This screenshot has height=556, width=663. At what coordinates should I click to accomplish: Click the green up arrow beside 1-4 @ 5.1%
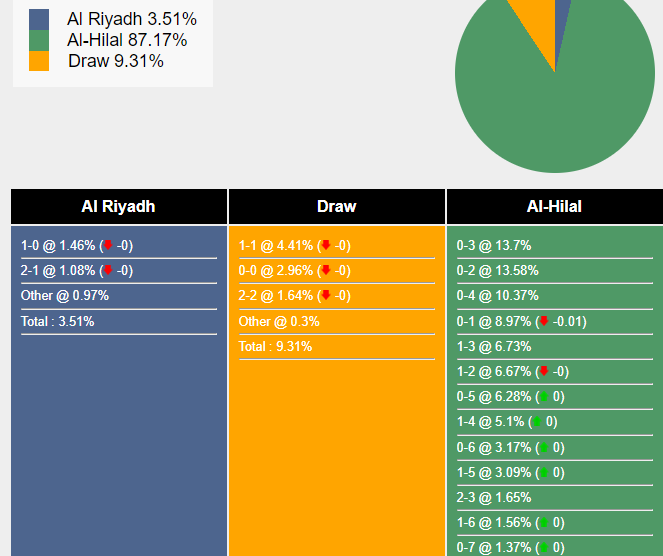(537, 422)
